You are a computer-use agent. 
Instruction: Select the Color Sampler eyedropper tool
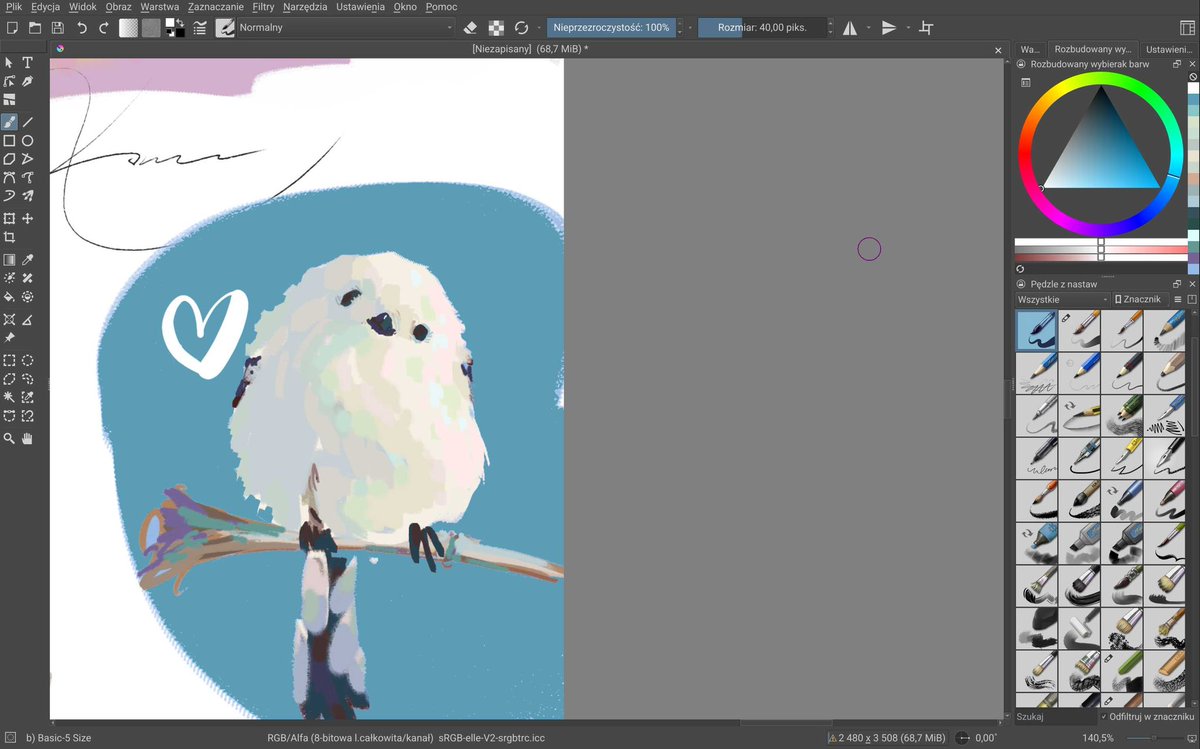28,260
